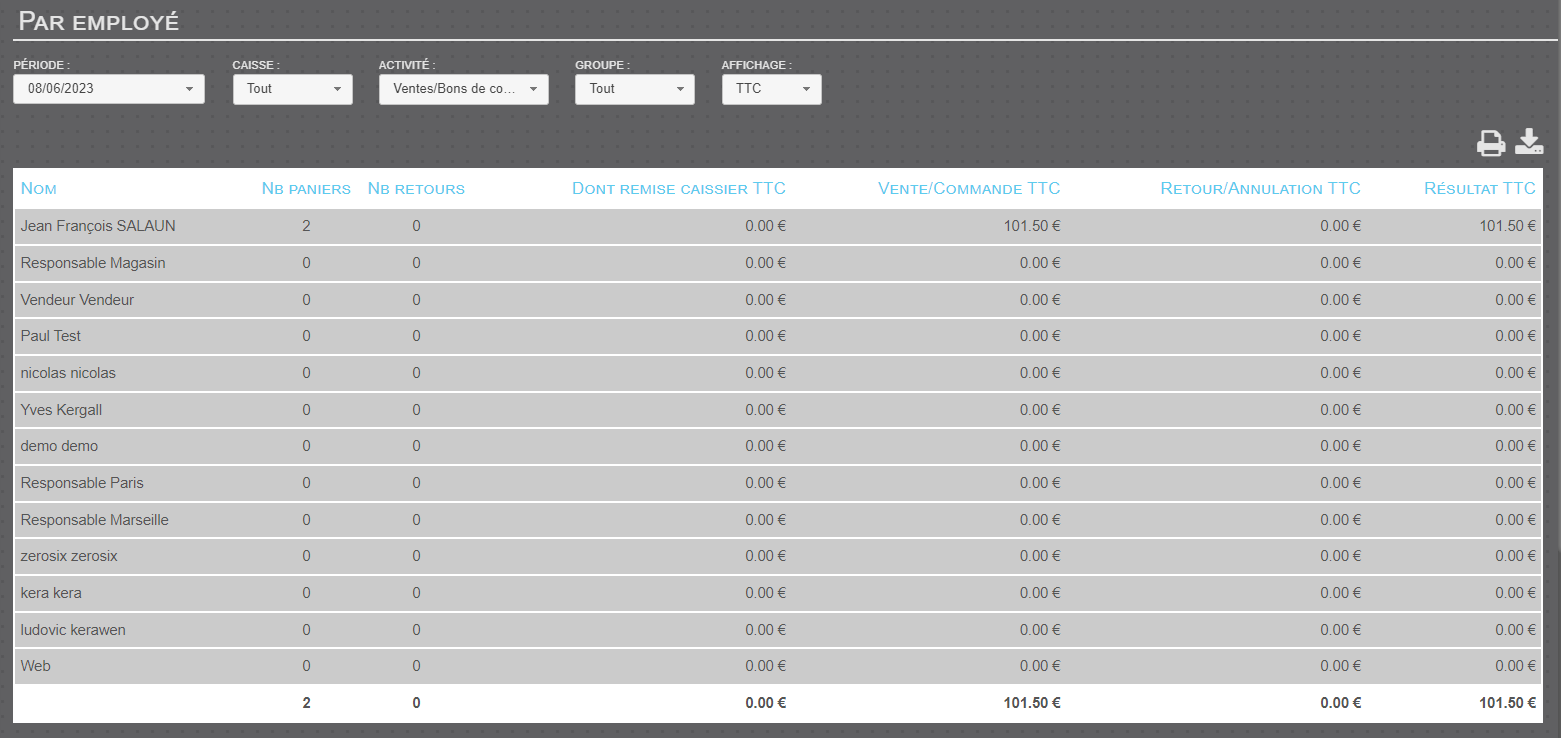Click kera kera employee name
Image resolution: width=1561 pixels, height=738 pixels.
(51, 593)
